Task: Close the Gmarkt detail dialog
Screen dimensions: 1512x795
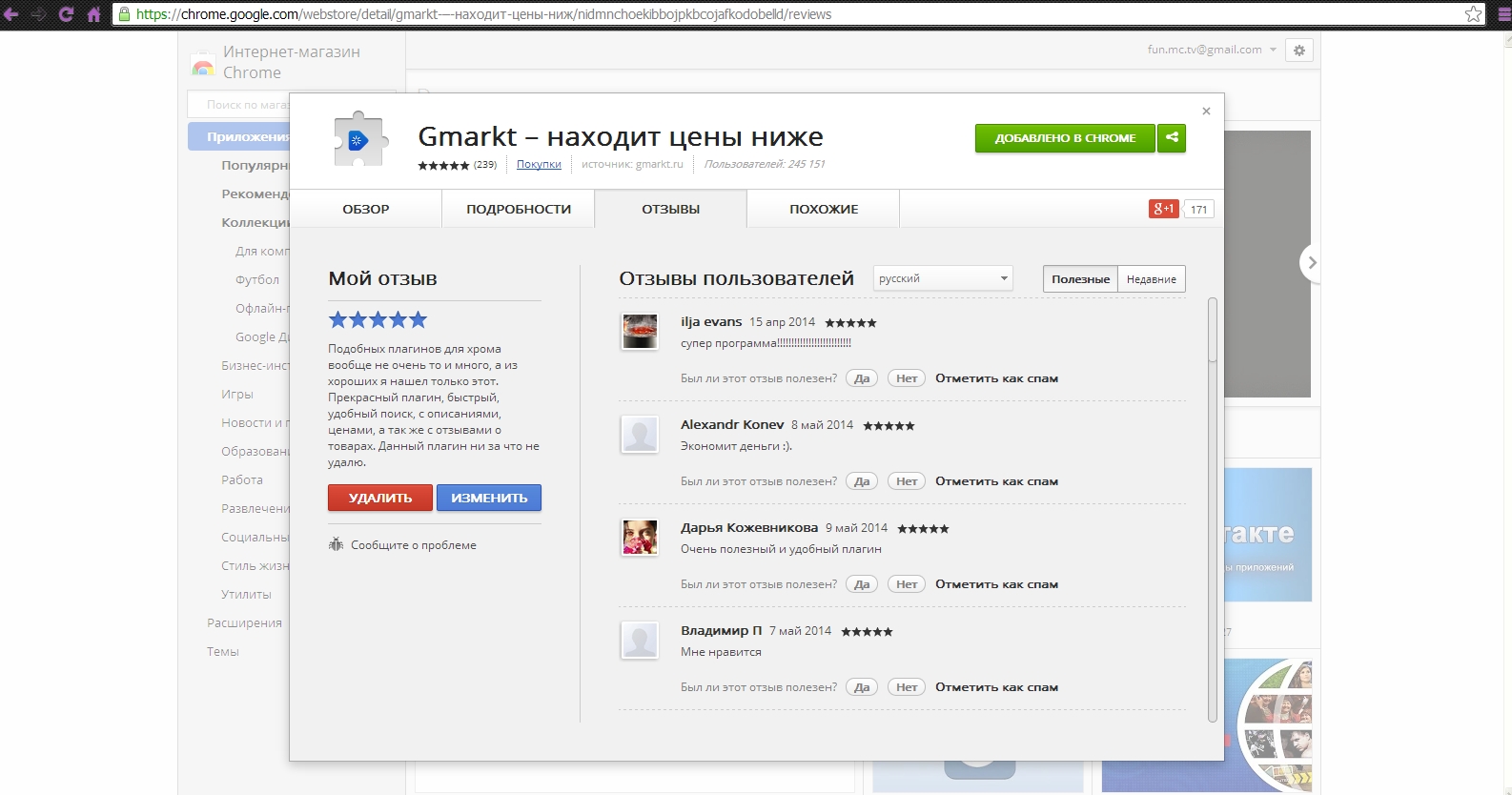Action: pos(1206,112)
